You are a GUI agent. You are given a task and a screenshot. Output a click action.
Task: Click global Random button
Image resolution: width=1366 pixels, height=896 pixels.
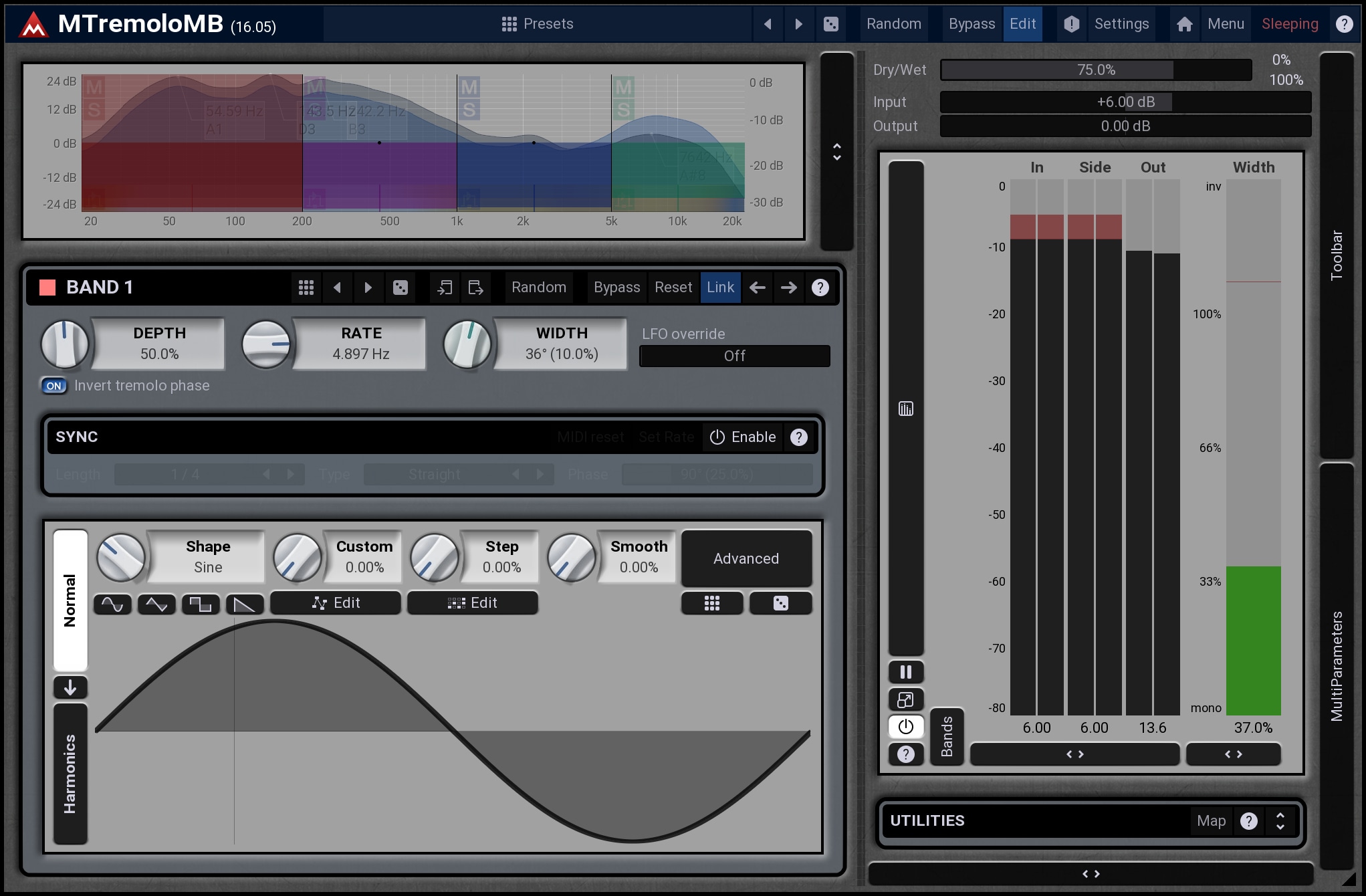[x=894, y=24]
